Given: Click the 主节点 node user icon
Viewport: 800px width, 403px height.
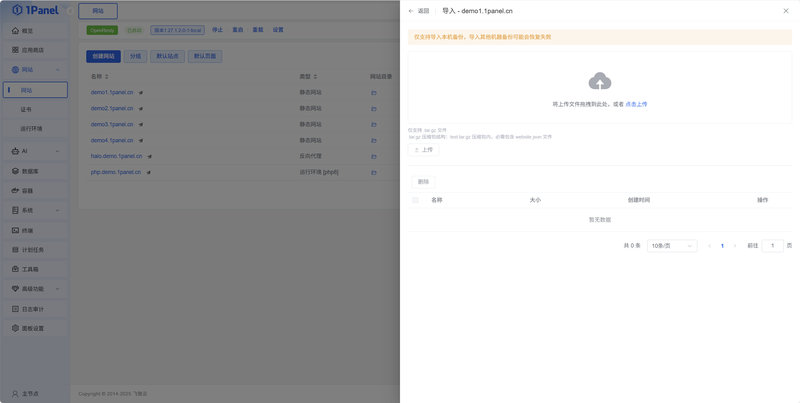Looking at the screenshot, I should [x=15, y=394].
